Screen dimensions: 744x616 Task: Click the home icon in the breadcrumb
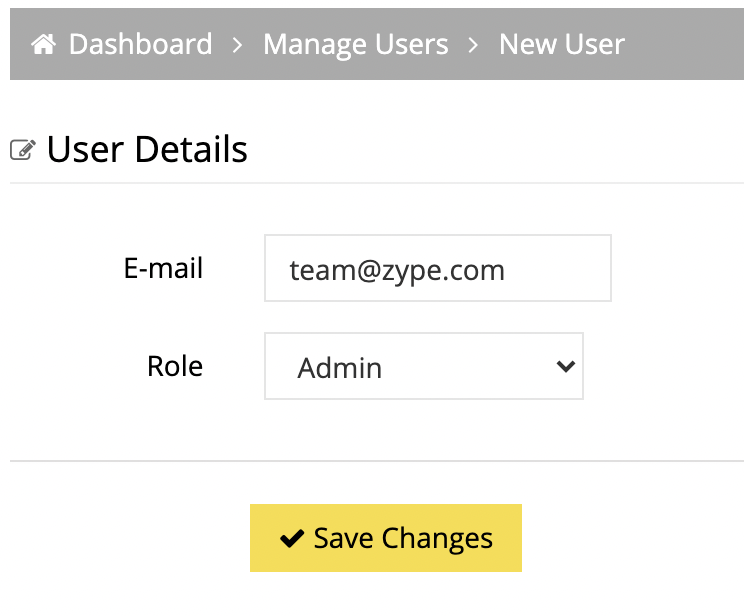click(43, 44)
